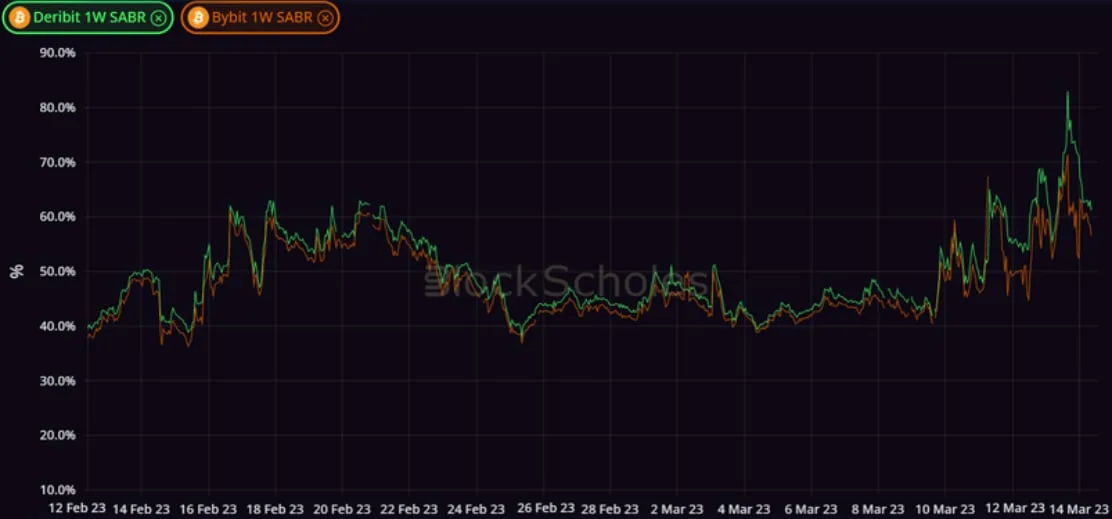The height and width of the screenshot is (519, 1112).
Task: Click the % y-axis title
Action: pyautogui.click(x=17, y=271)
